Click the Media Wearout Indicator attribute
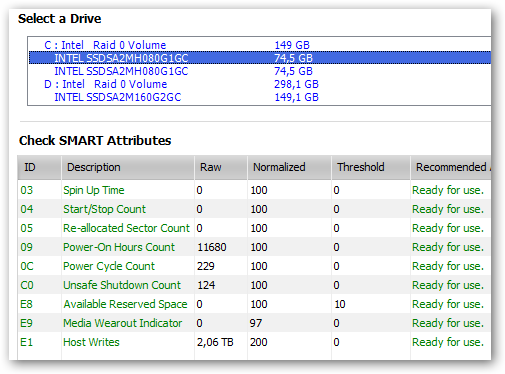This screenshot has height=374, width=505. (x=123, y=323)
